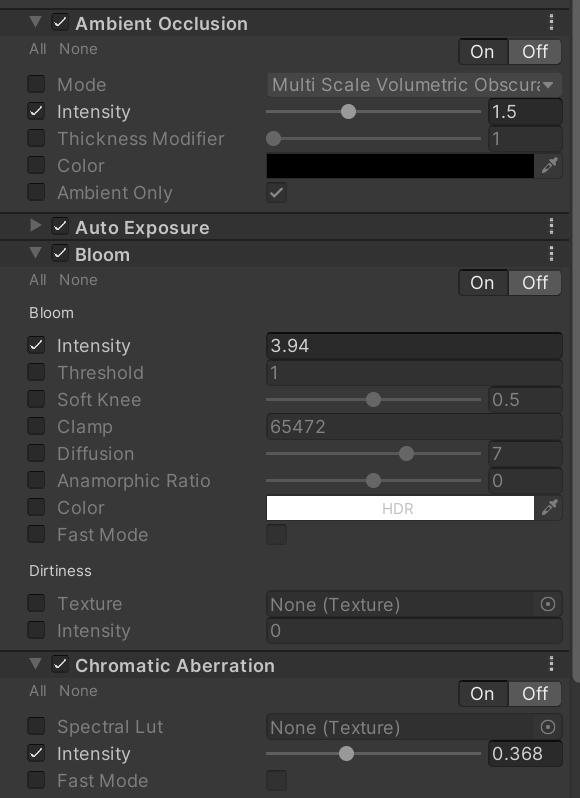Viewport: 580px width, 798px height.
Task: Pick Ambient Occlusion color with eyedropper
Action: (x=549, y=165)
